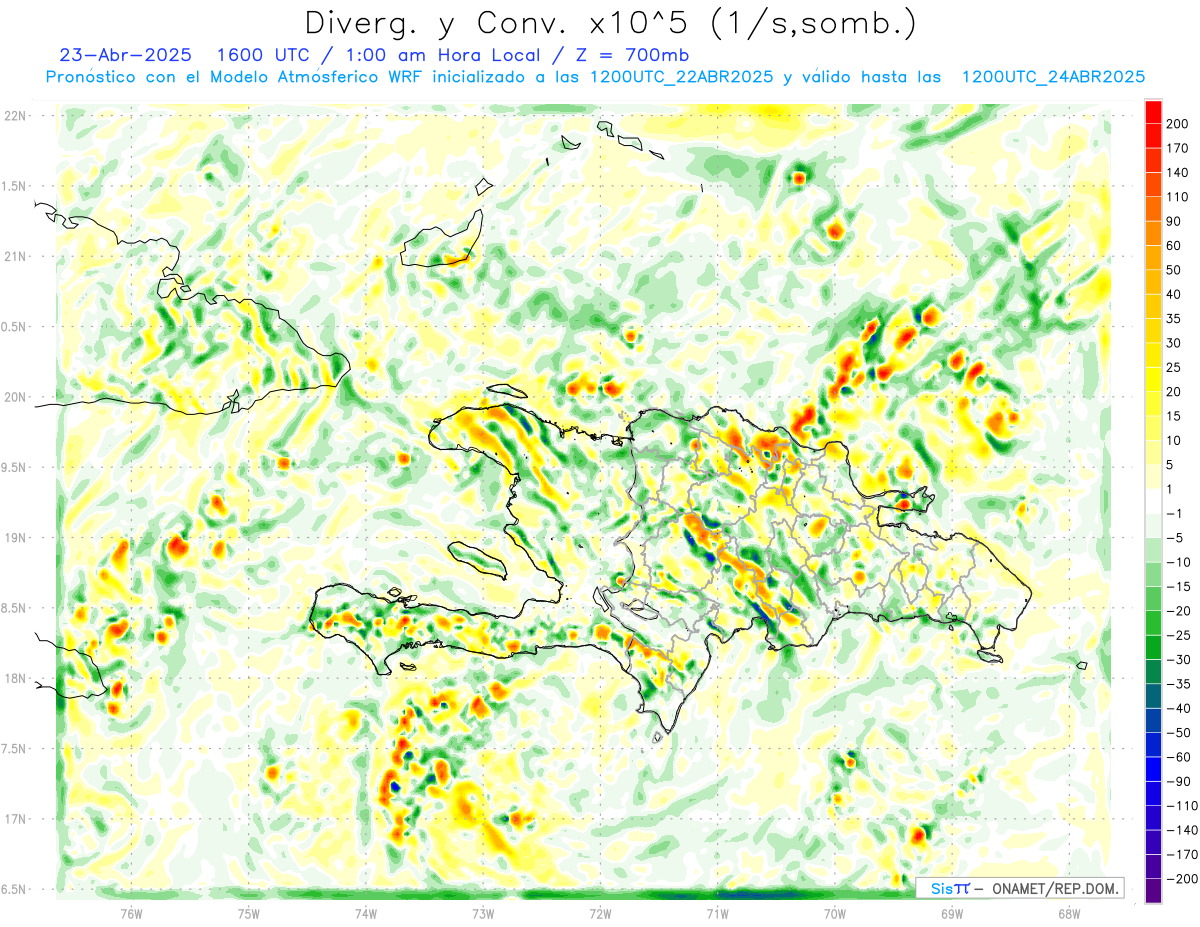
Task: Click the '-140' color bar label
Action: point(1184,830)
